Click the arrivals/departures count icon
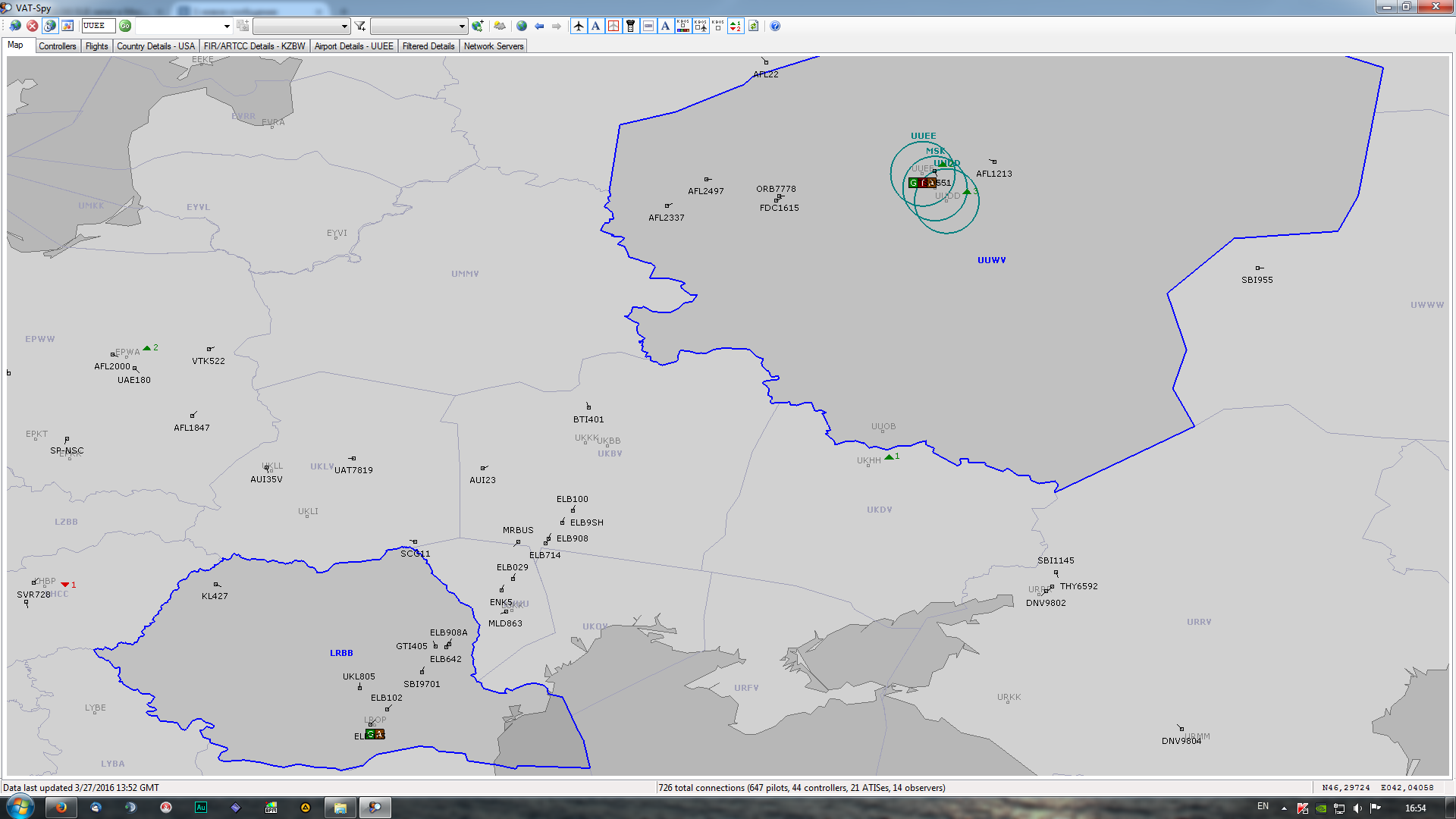Screen dimensions: 1456x819 click(736, 26)
